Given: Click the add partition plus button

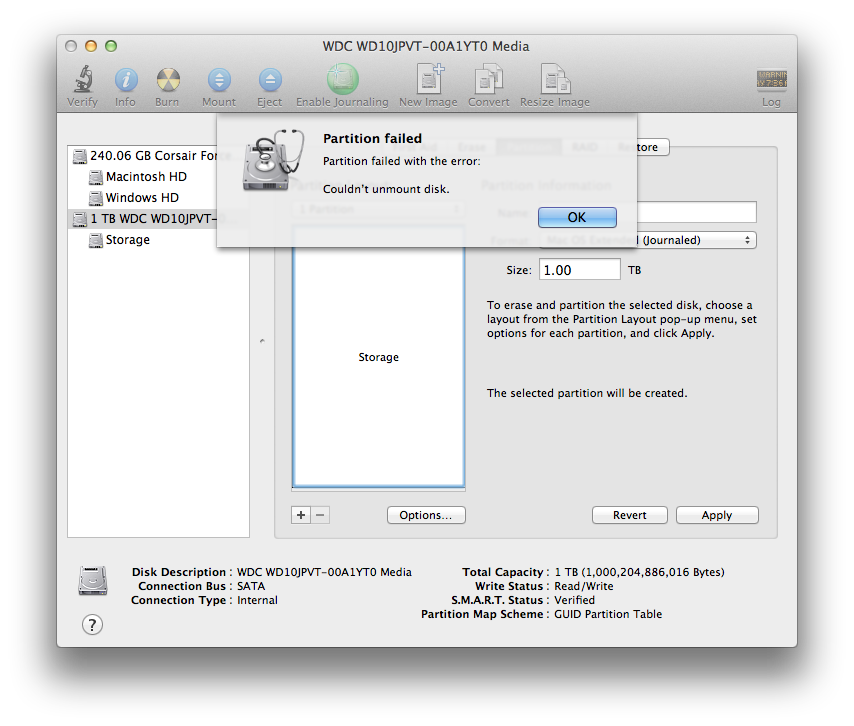Looking at the screenshot, I should [301, 515].
